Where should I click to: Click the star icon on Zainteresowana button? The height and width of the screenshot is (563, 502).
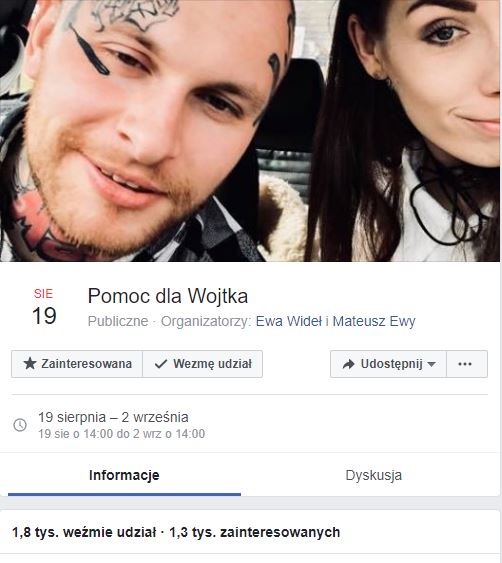click(x=30, y=364)
